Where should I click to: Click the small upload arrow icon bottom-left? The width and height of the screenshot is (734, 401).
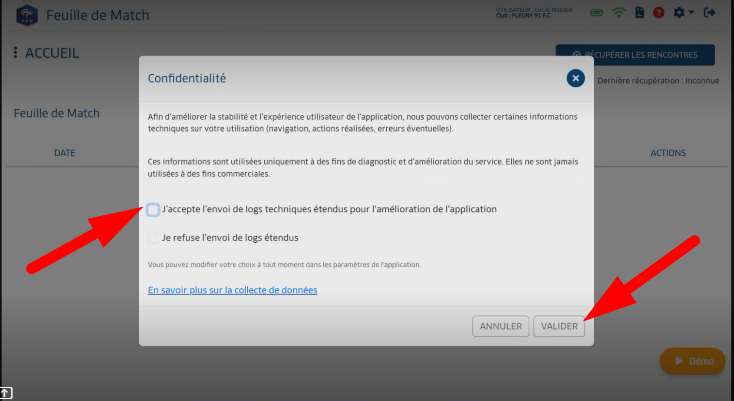(x=6, y=392)
